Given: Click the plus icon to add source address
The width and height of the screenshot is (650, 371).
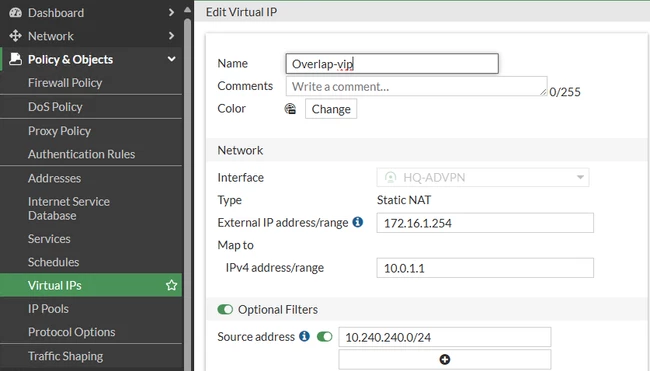Looking at the screenshot, I should pos(445,359).
